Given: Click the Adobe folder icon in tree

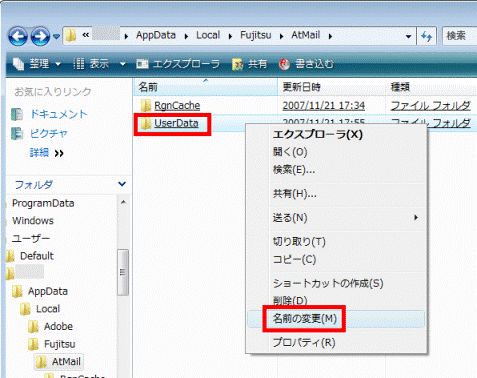Looking at the screenshot, I should click(33, 326).
